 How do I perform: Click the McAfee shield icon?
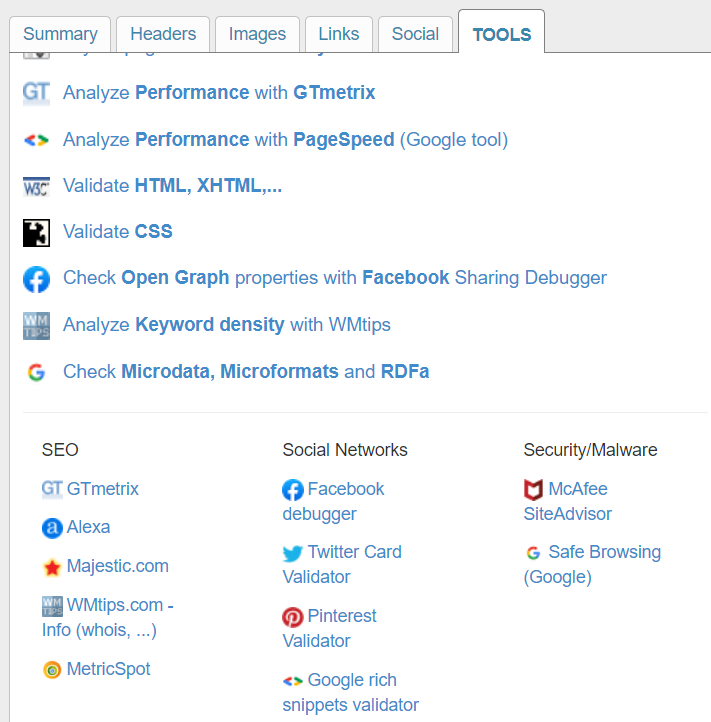(534, 489)
